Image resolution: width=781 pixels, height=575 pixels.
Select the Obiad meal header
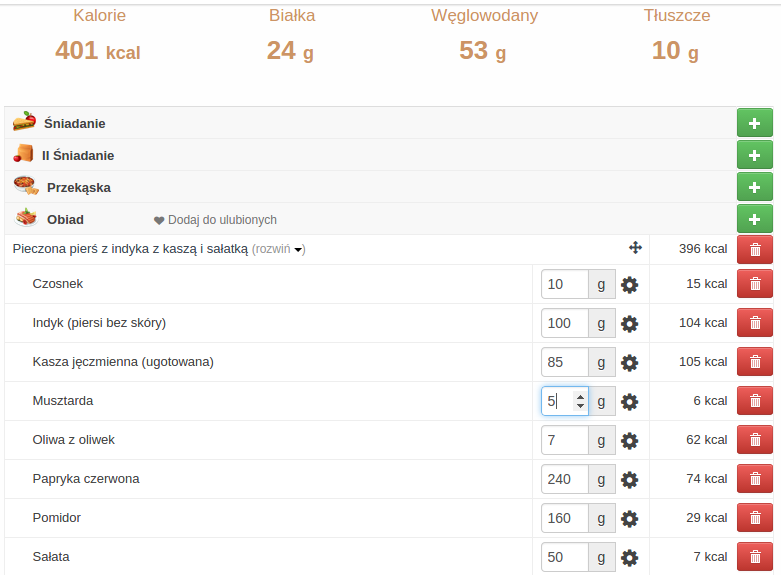65,219
